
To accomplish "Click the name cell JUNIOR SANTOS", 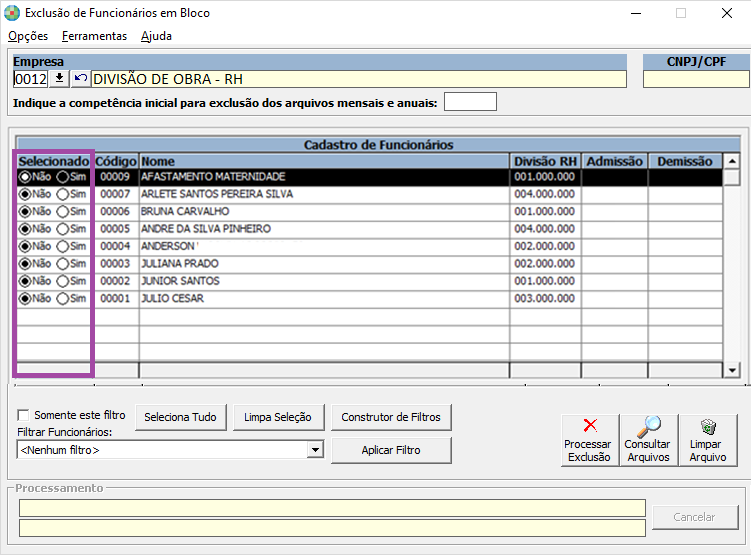I will point(324,281).
